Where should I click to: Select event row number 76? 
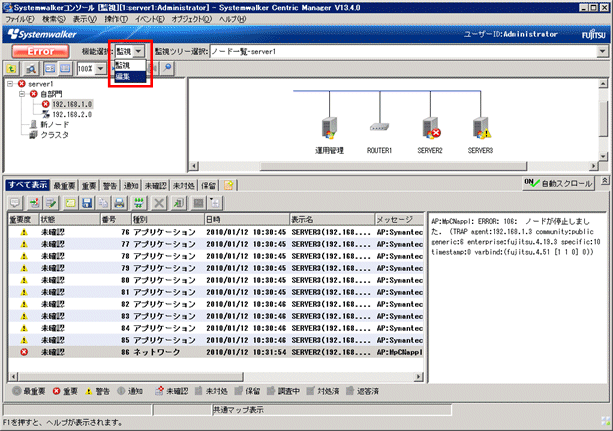215,232
